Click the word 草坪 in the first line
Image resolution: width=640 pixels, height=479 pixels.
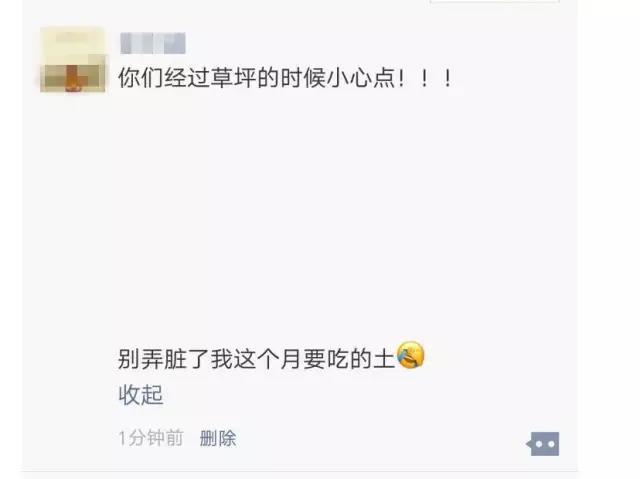pyautogui.click(x=233, y=78)
